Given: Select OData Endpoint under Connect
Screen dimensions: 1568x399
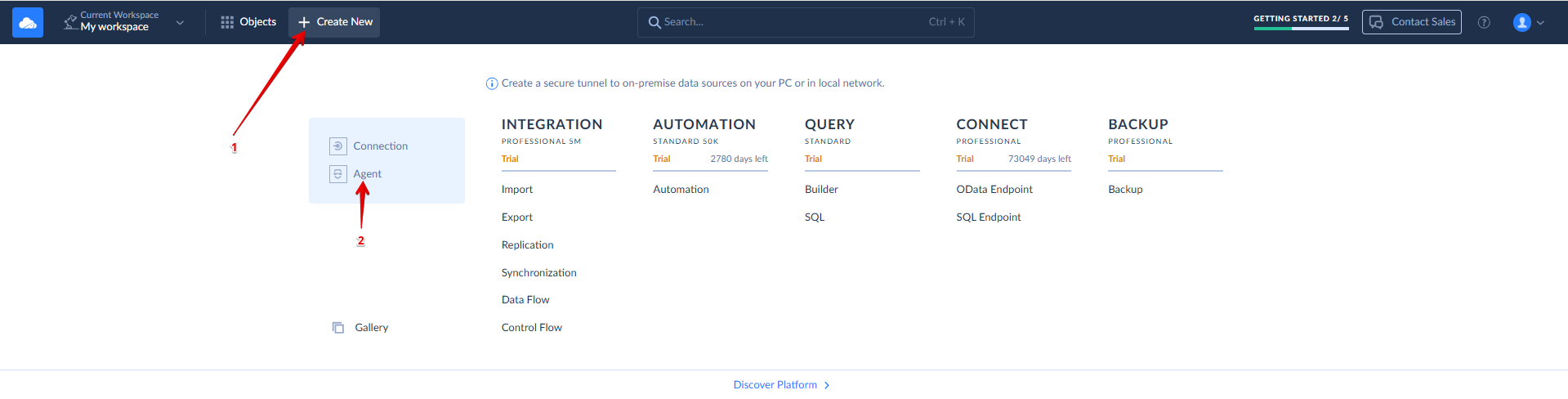Looking at the screenshot, I should (x=994, y=190).
